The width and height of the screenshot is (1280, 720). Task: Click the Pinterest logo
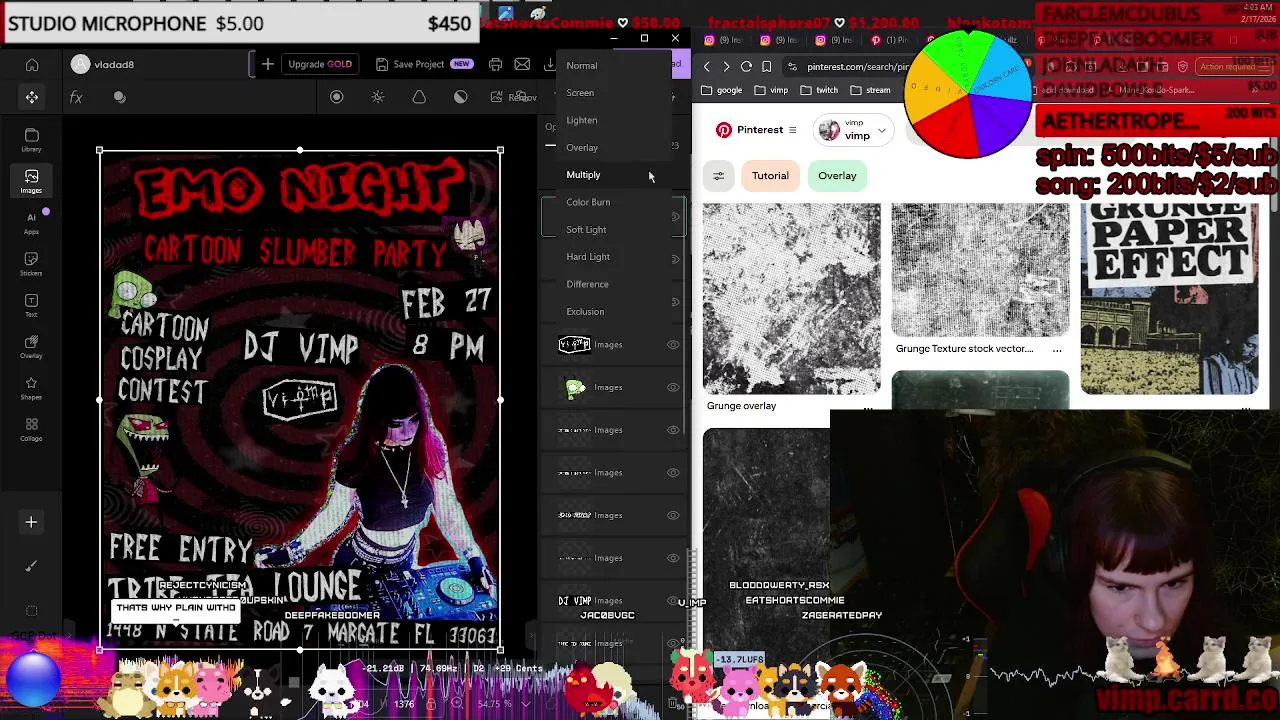[x=724, y=130]
